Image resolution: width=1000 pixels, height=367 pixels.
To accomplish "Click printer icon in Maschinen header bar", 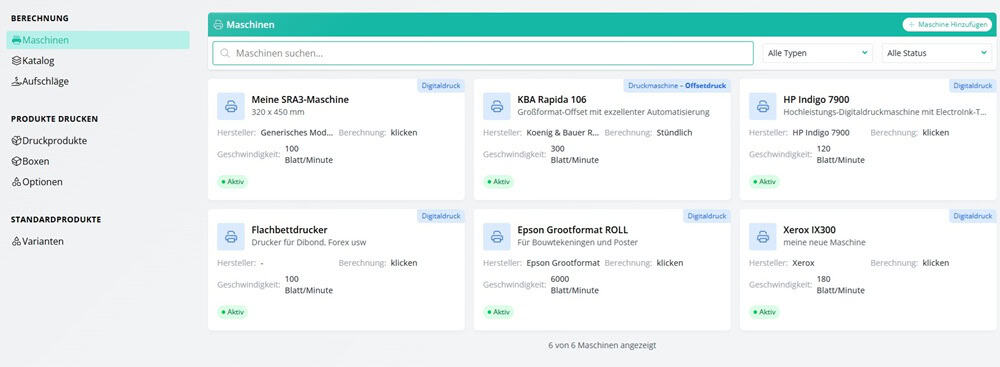I will (x=219, y=25).
